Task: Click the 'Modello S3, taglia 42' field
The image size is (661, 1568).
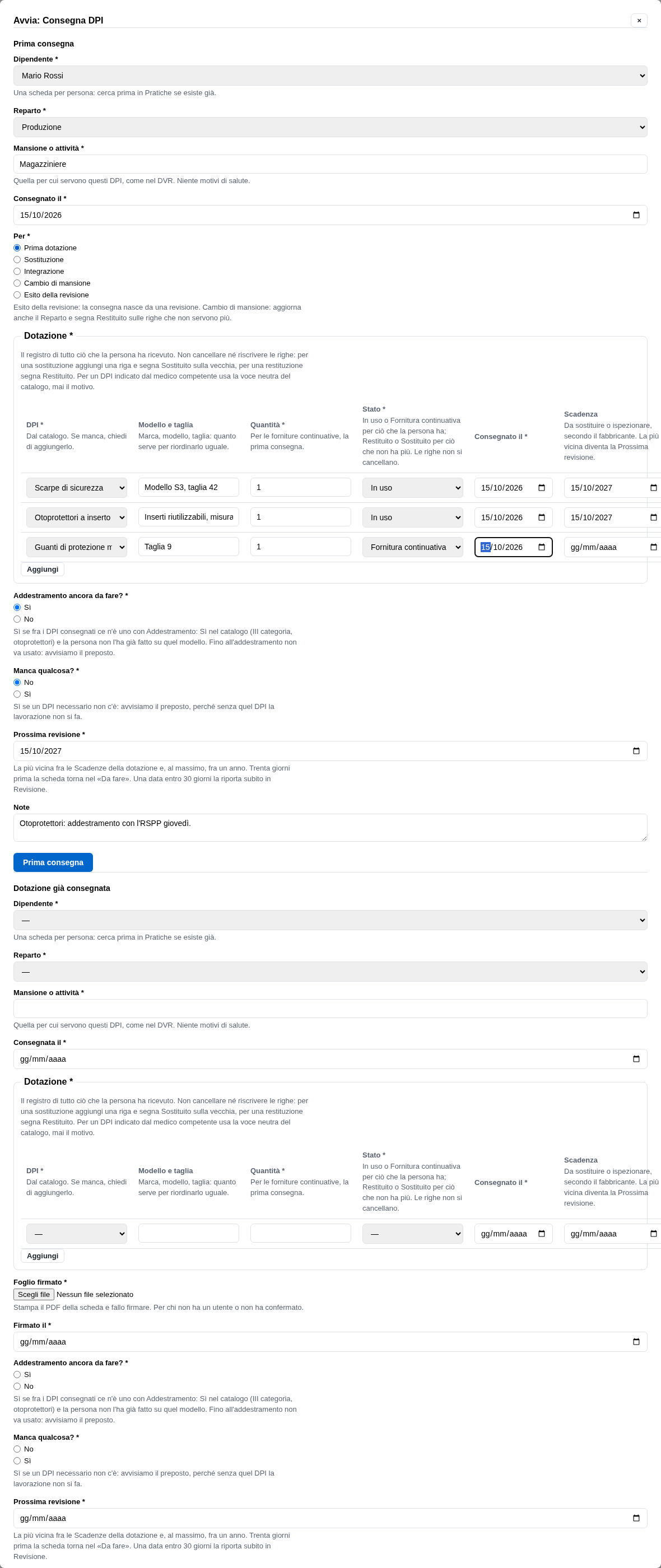Action: (189, 487)
